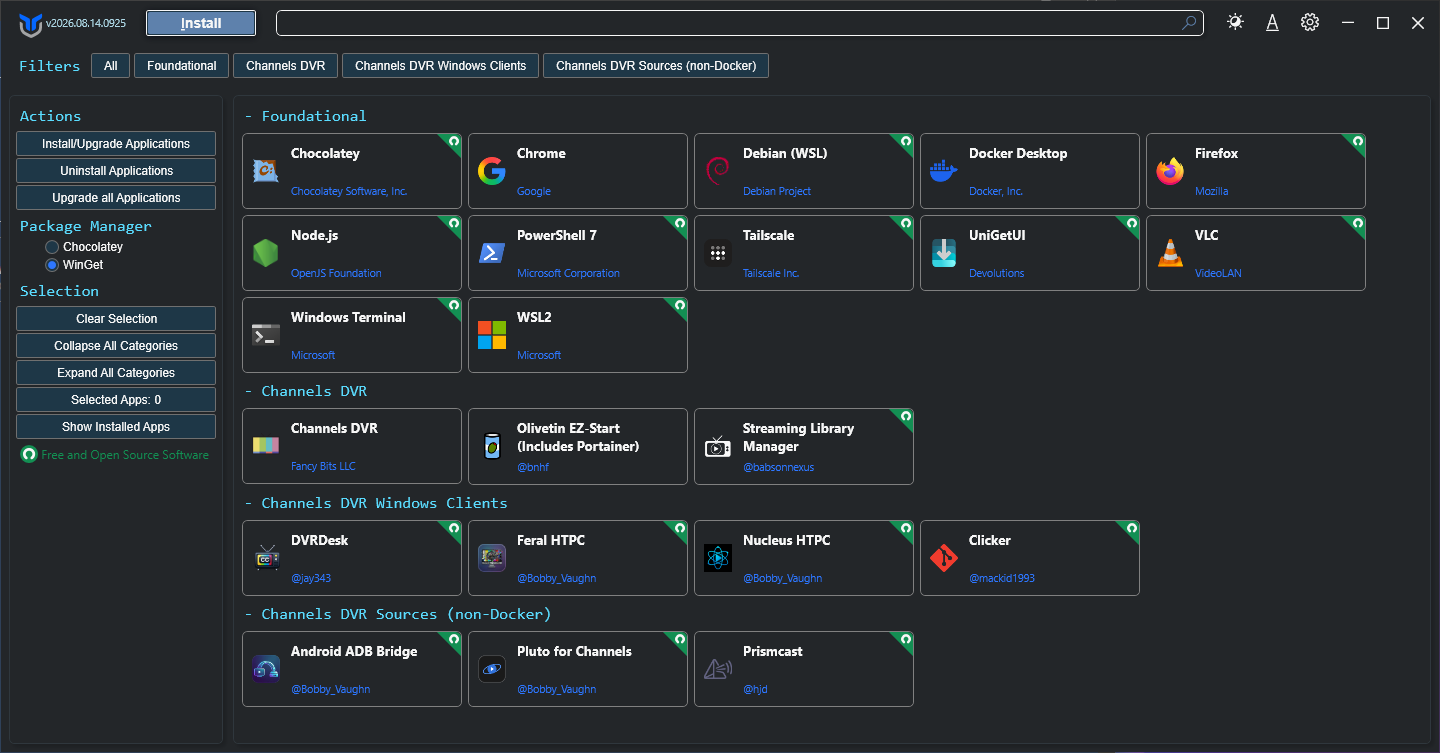Open the @bnhf author link
This screenshot has width=1440, height=753.
[x=532, y=466]
